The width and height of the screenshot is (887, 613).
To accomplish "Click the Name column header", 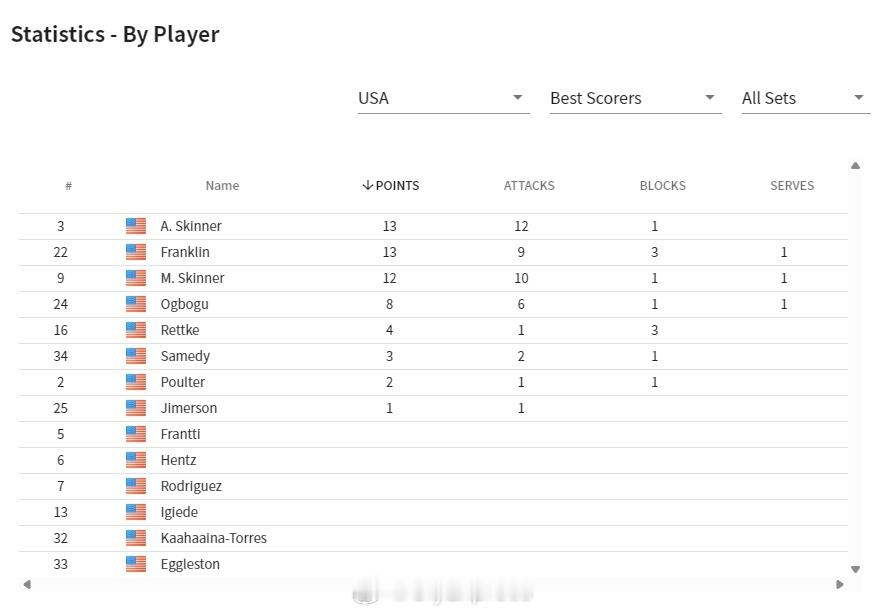I will coord(222,185).
